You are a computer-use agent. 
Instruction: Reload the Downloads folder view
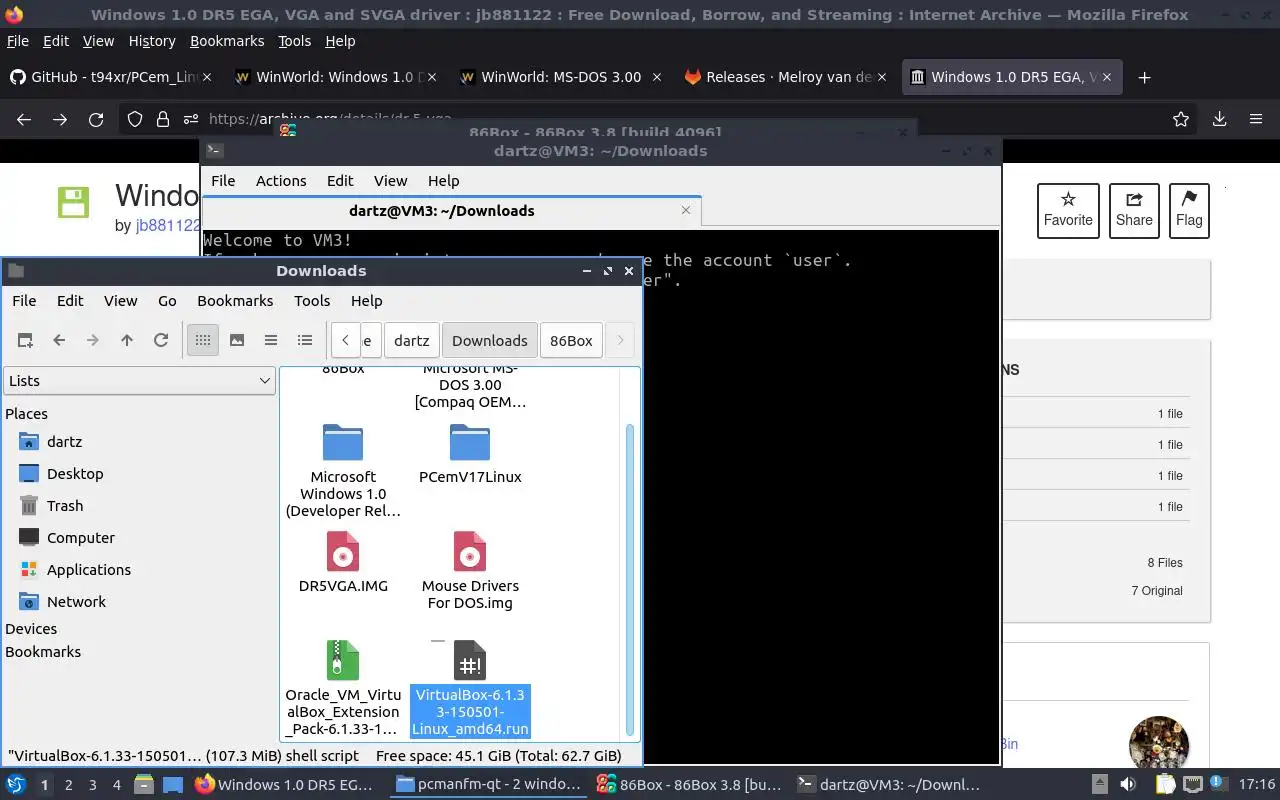pyautogui.click(x=161, y=340)
